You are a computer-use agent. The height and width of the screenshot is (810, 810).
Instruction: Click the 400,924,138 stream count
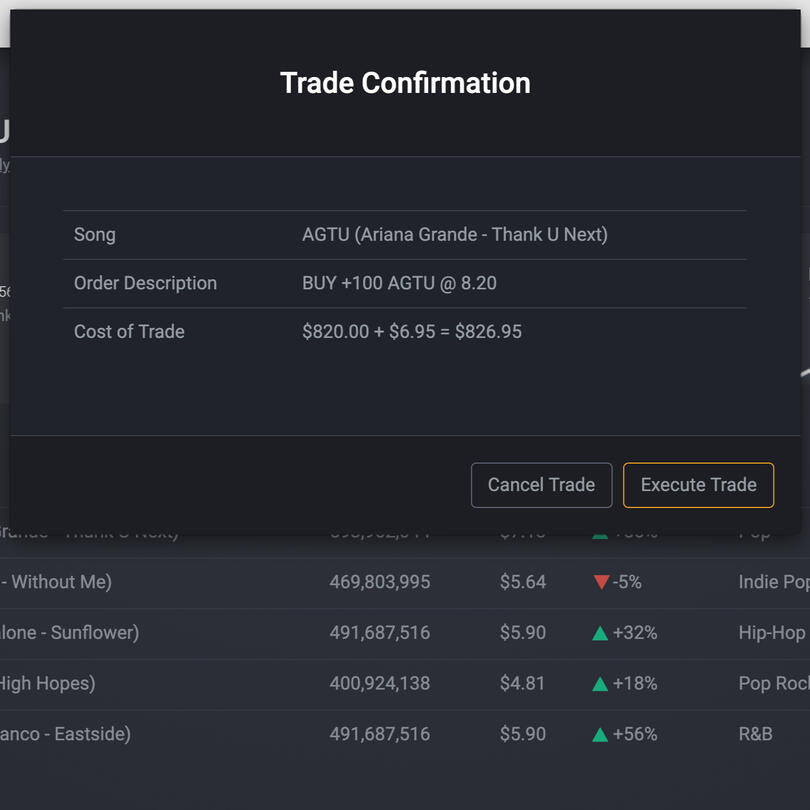click(x=380, y=684)
